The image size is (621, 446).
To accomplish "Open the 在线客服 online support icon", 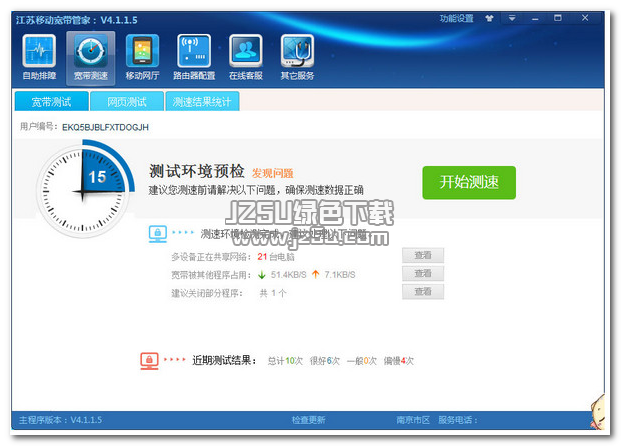I will 246,58.
